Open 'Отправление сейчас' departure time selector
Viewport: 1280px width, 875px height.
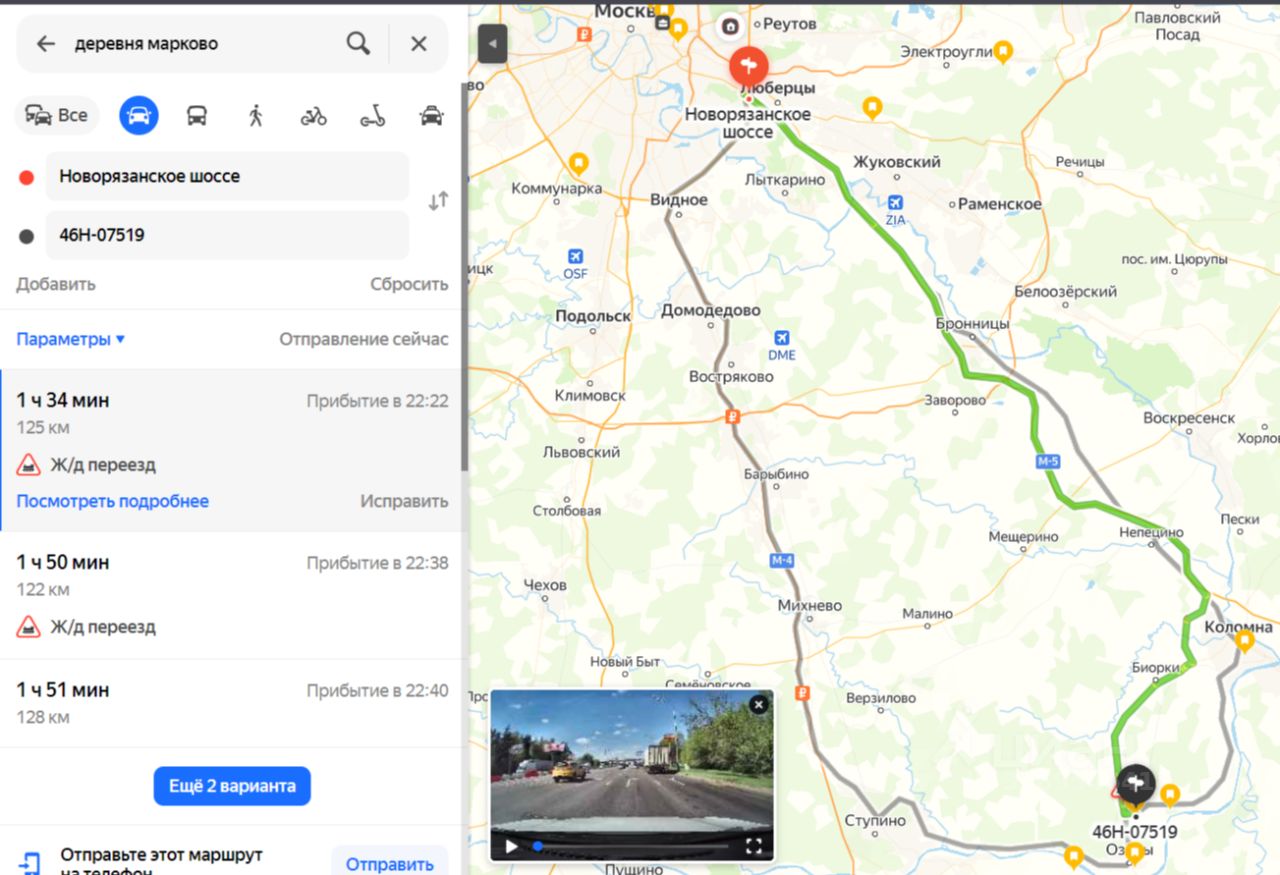pyautogui.click(x=364, y=339)
